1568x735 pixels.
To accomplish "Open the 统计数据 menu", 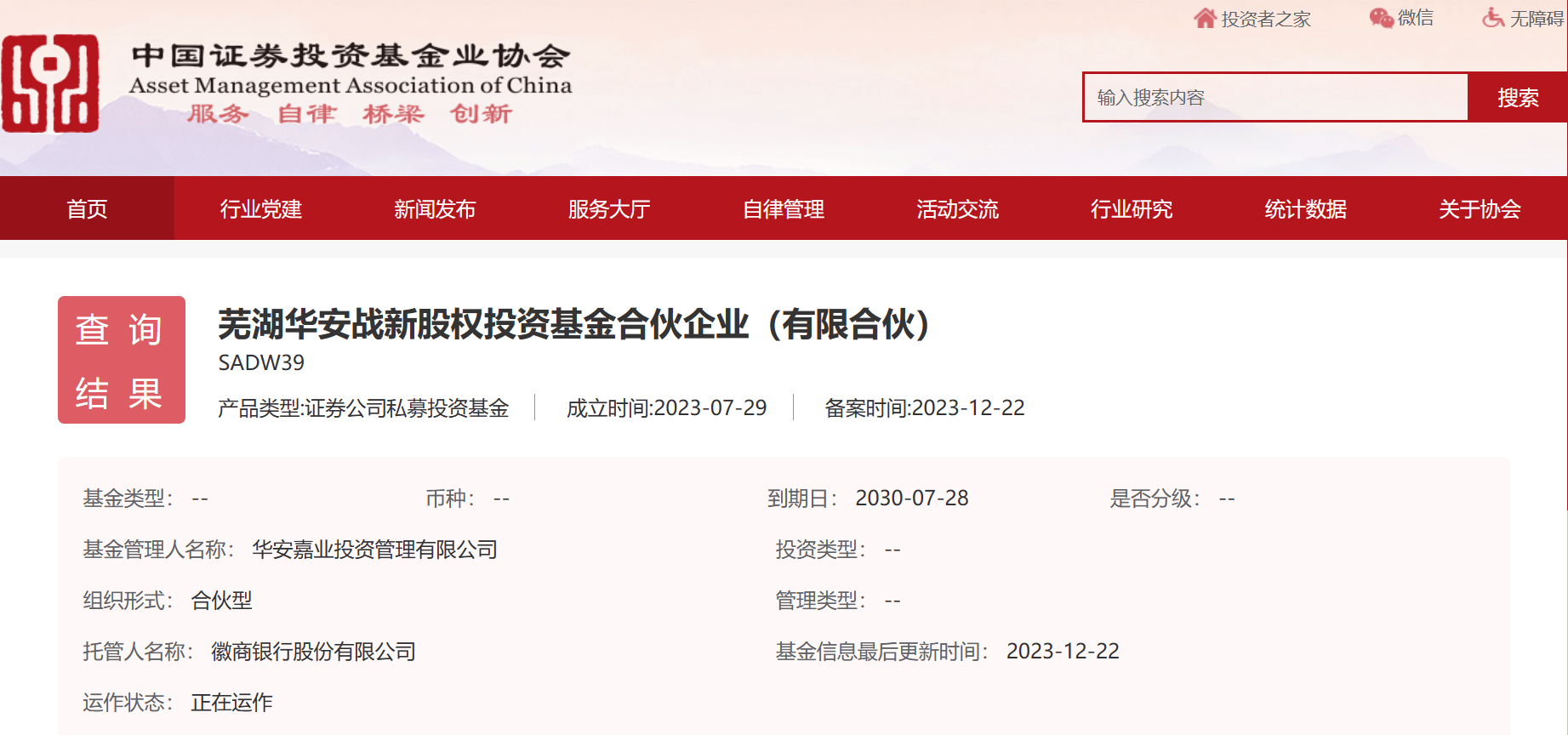I will point(1306,208).
